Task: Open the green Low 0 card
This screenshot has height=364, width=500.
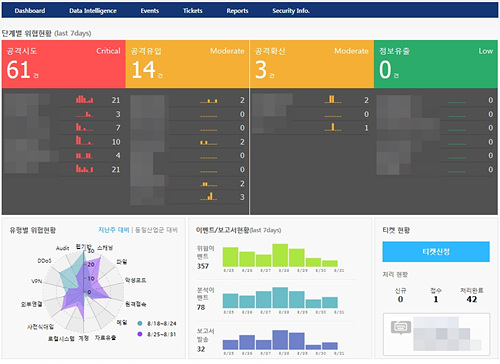Action: point(436,64)
